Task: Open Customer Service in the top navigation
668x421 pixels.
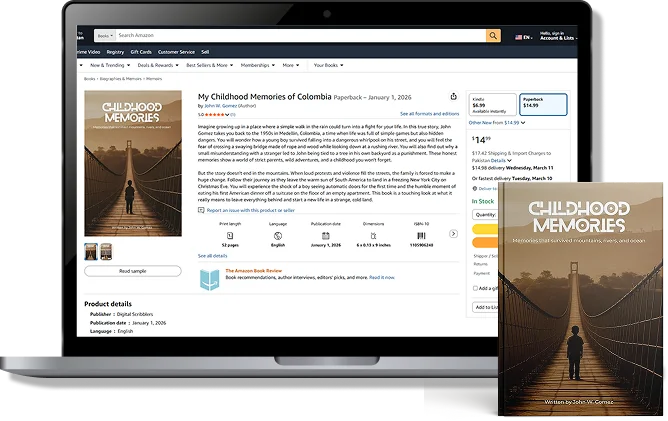Action: click(176, 52)
